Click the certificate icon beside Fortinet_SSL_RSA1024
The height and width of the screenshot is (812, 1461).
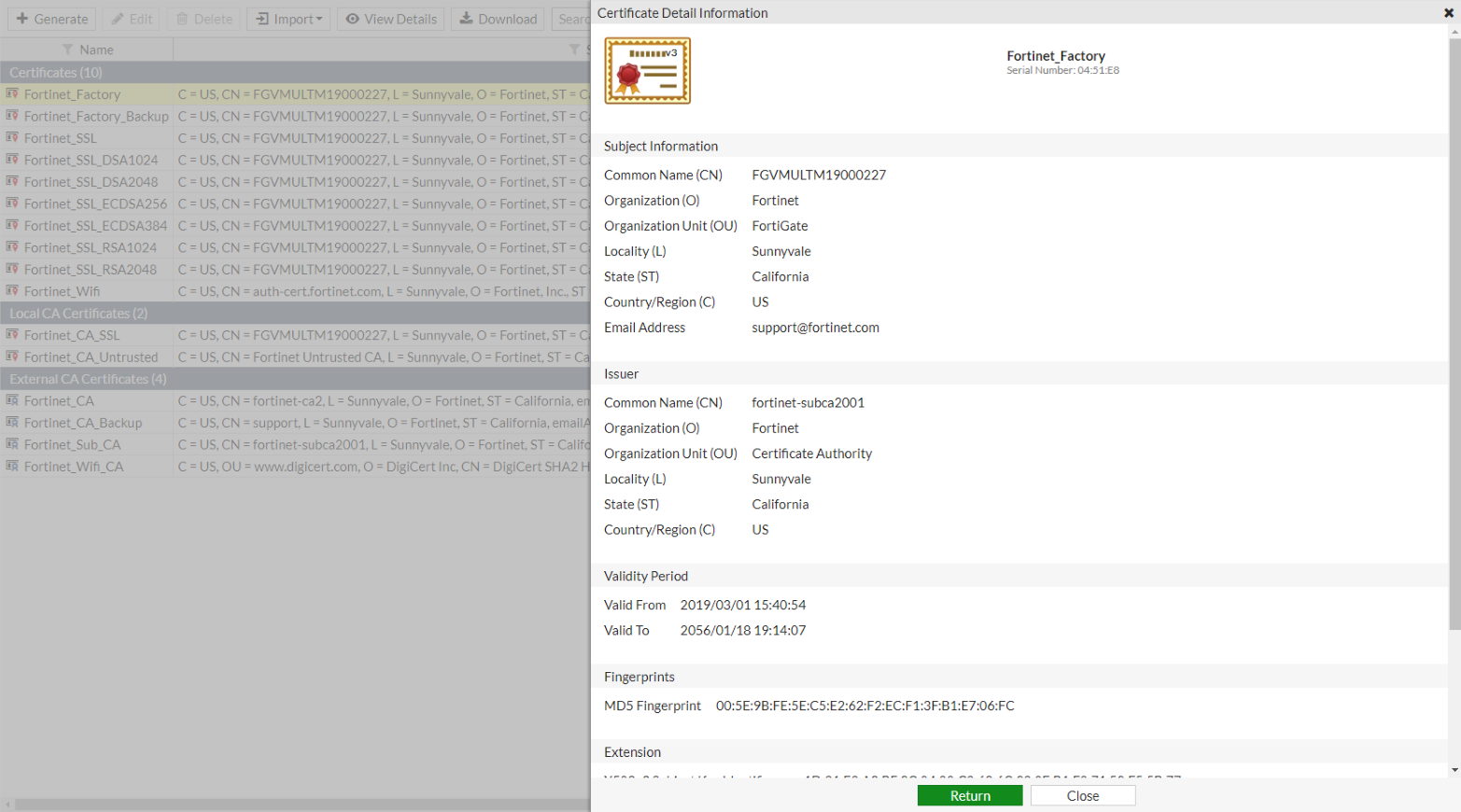point(12,246)
